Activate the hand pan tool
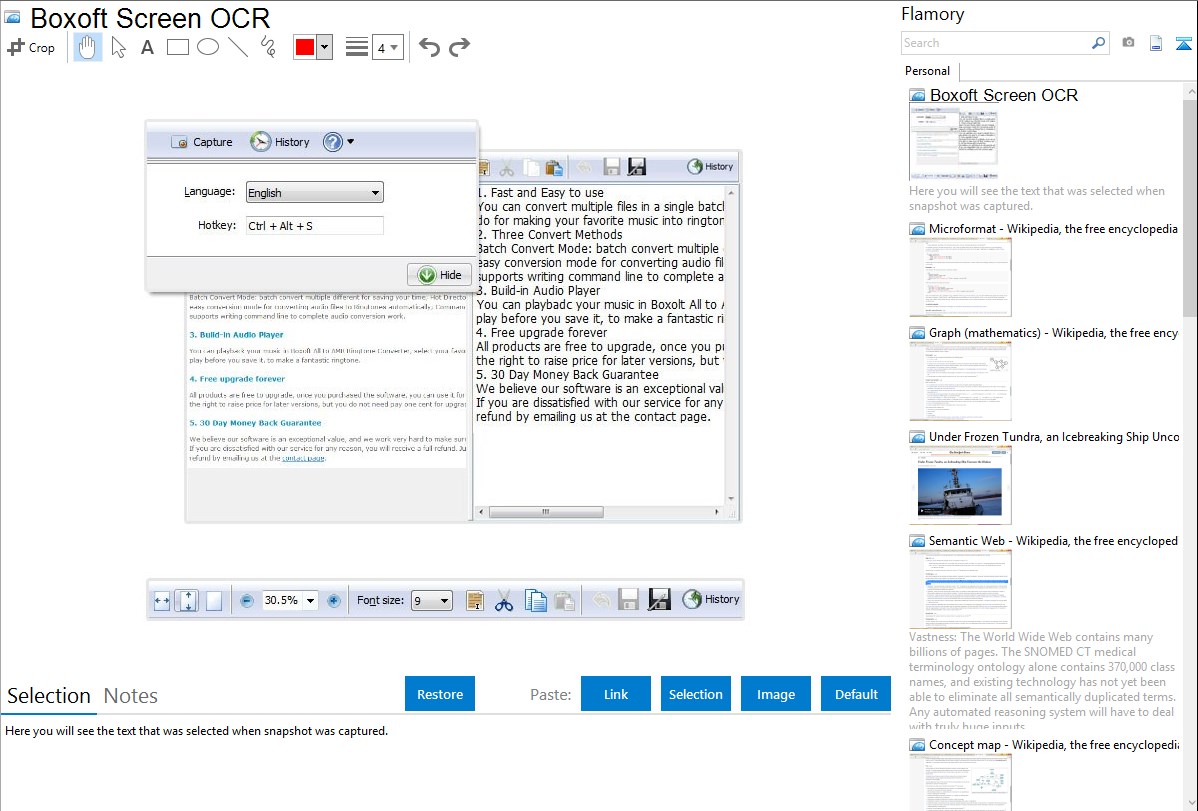The height and width of the screenshot is (811, 1198). [x=87, y=47]
